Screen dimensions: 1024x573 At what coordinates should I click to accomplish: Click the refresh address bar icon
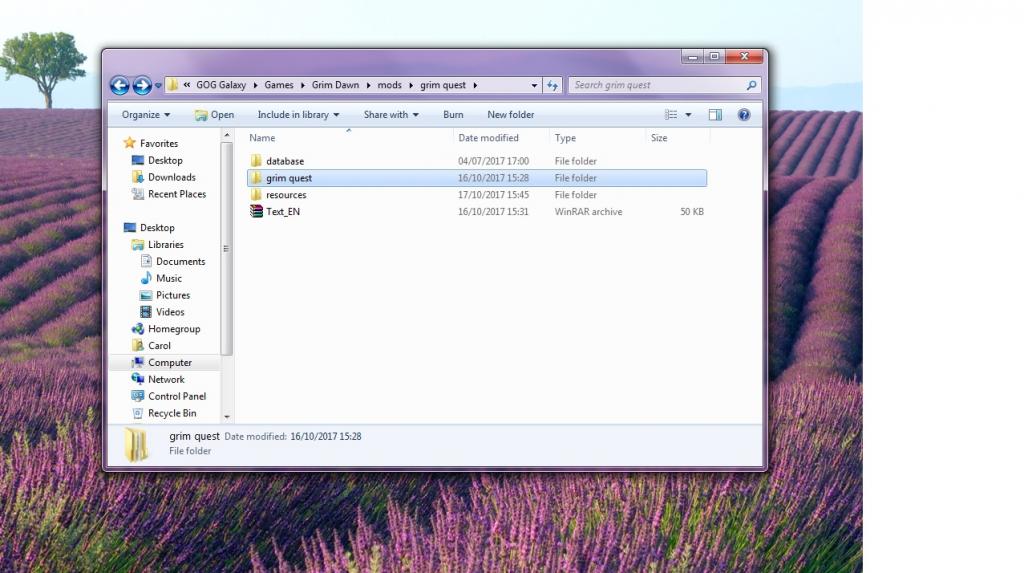(x=553, y=86)
